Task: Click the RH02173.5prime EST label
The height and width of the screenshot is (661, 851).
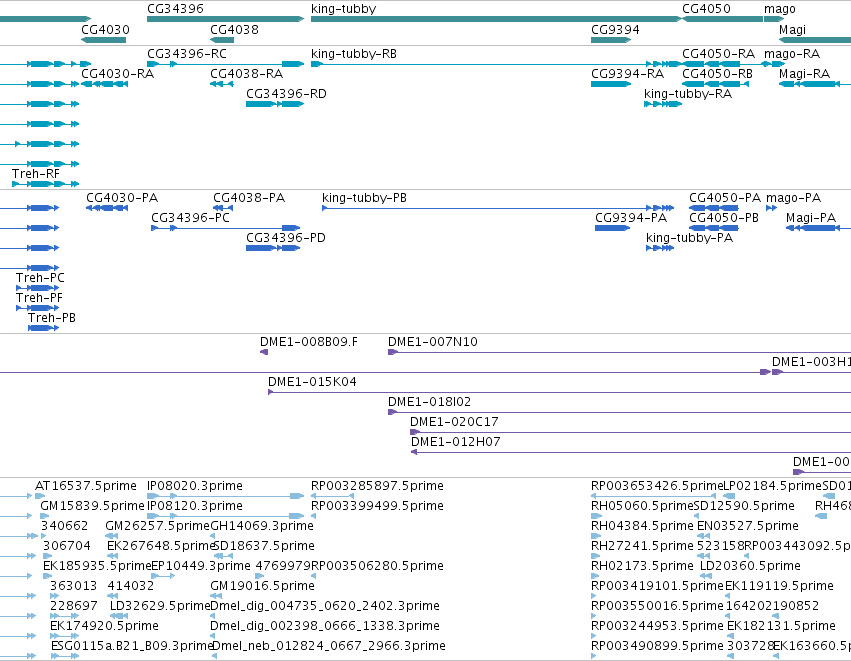Action: point(642,566)
